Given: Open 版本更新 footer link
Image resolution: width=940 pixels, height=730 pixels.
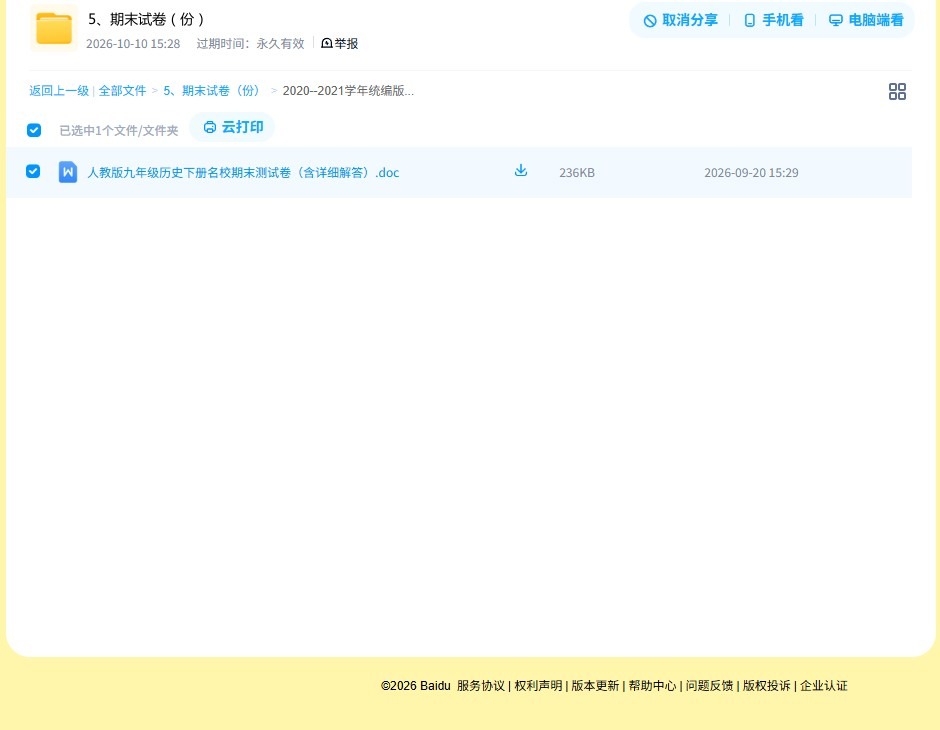Looking at the screenshot, I should (595, 686).
